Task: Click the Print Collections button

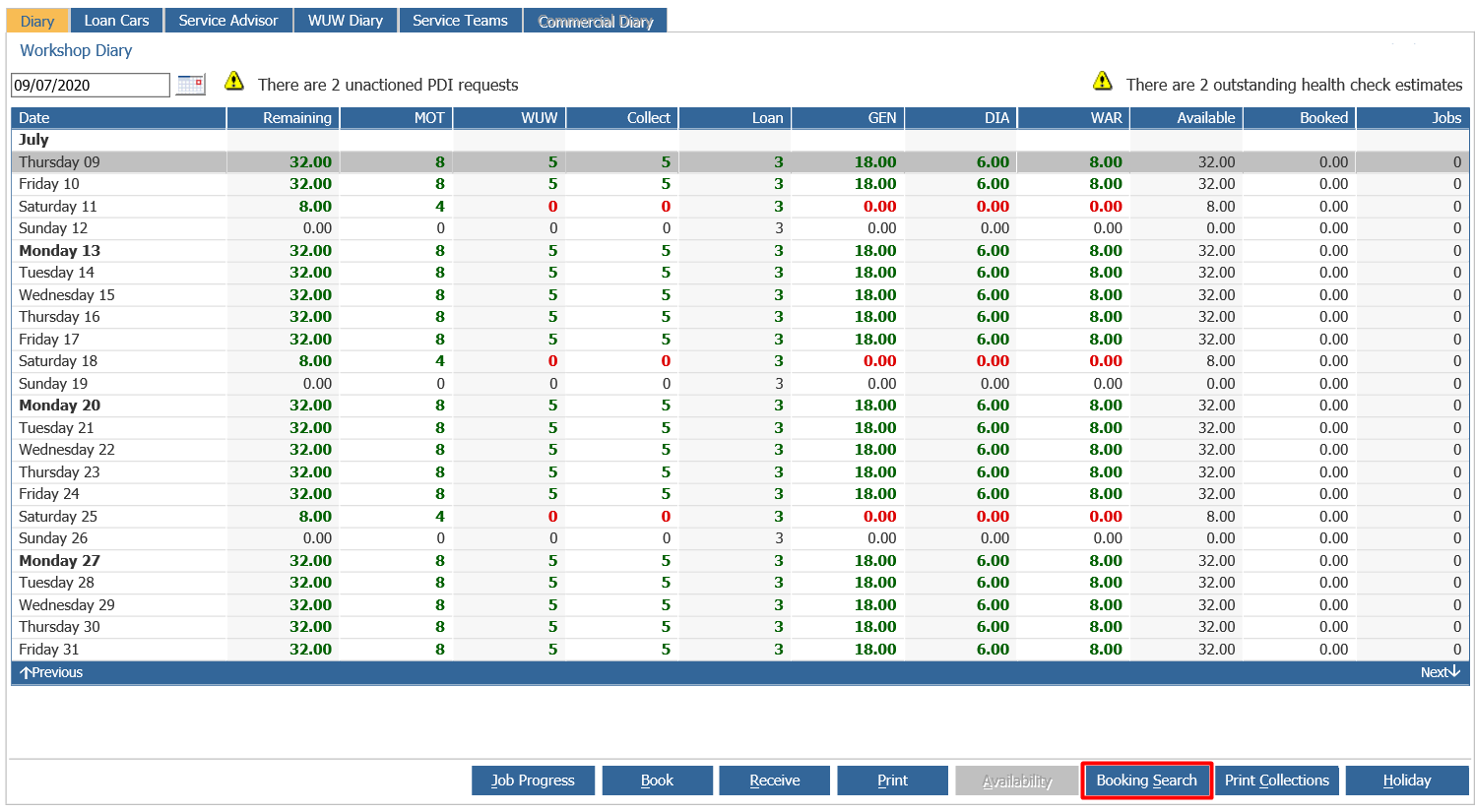Action: click(1277, 781)
